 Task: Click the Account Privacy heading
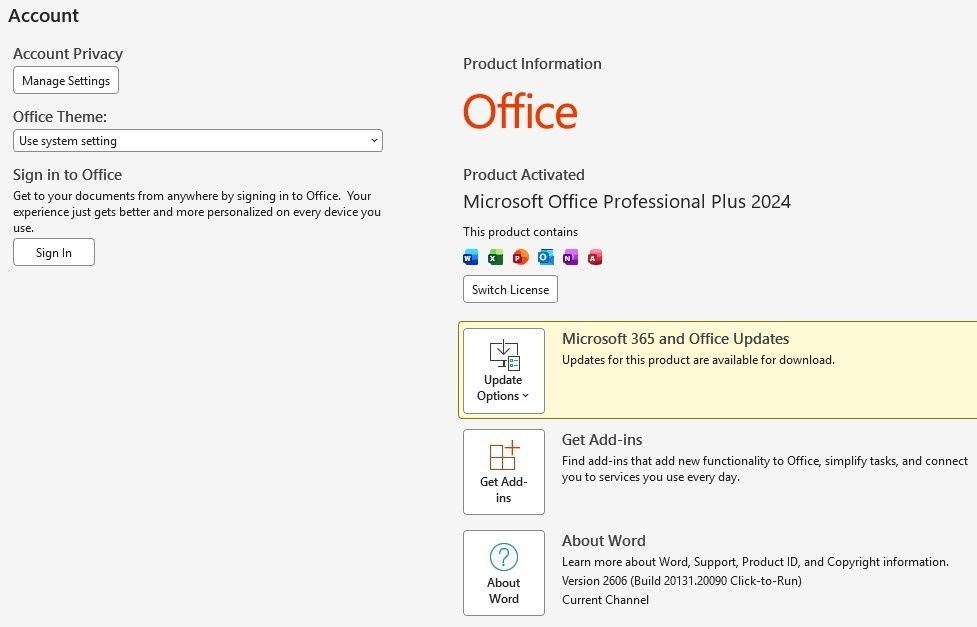pyautogui.click(x=68, y=54)
